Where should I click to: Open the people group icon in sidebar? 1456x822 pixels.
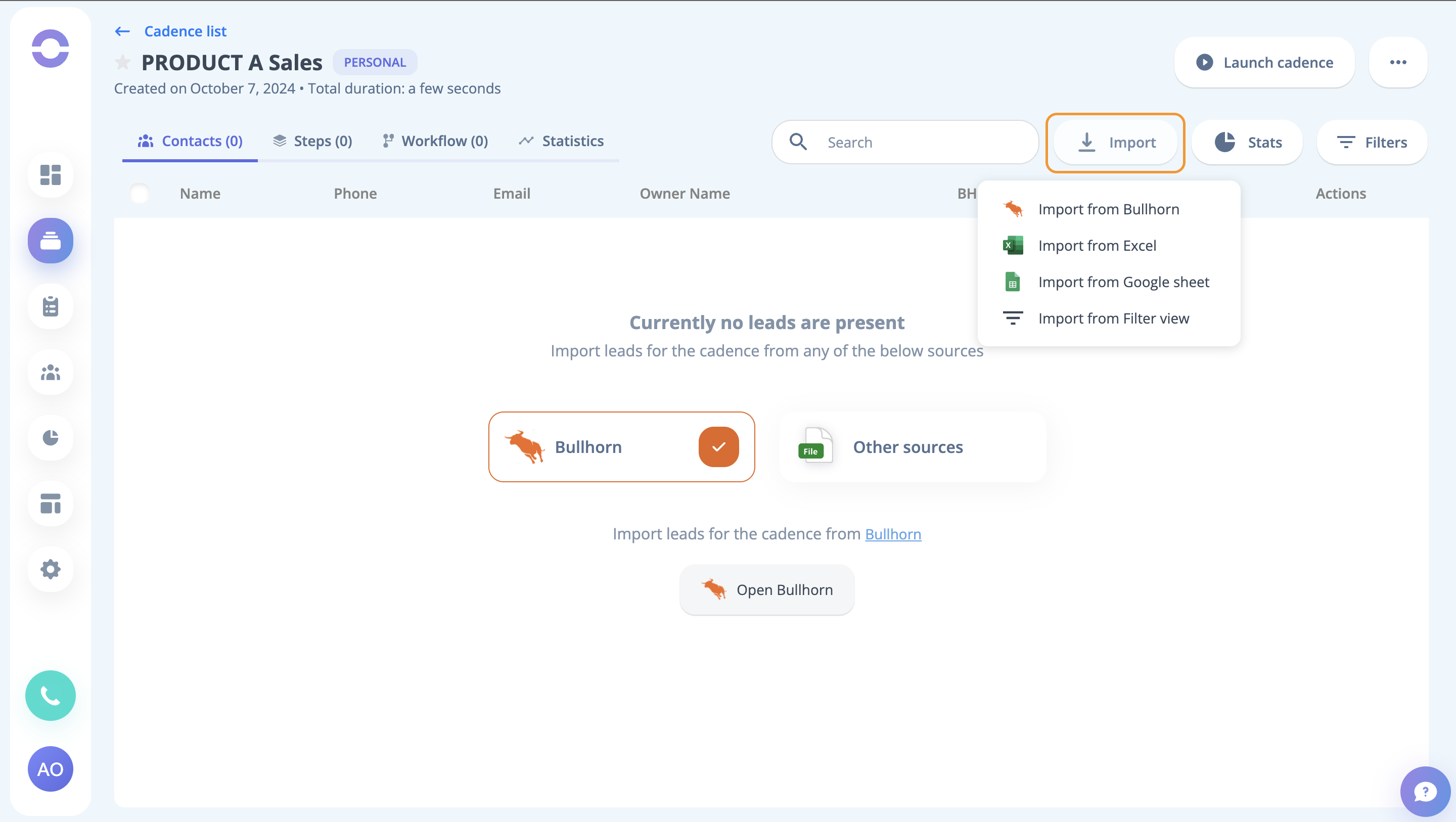(51, 372)
